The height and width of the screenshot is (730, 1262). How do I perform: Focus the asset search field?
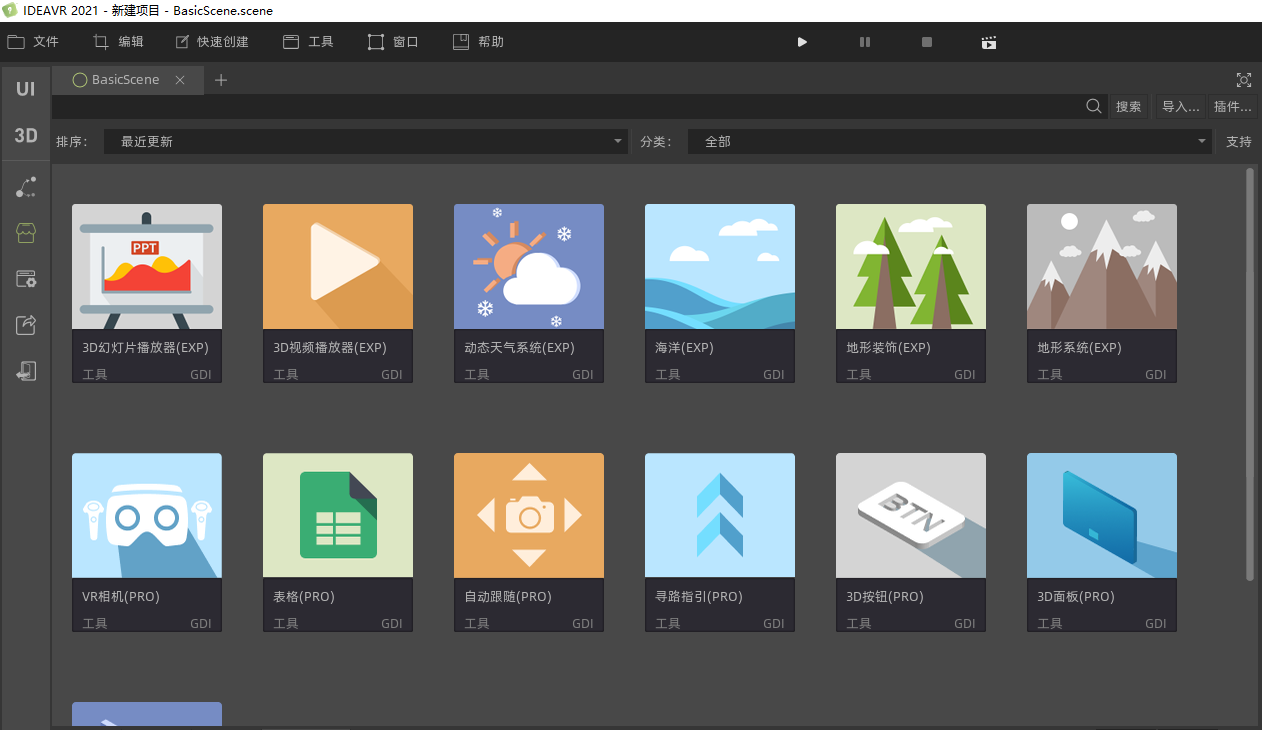click(566, 106)
